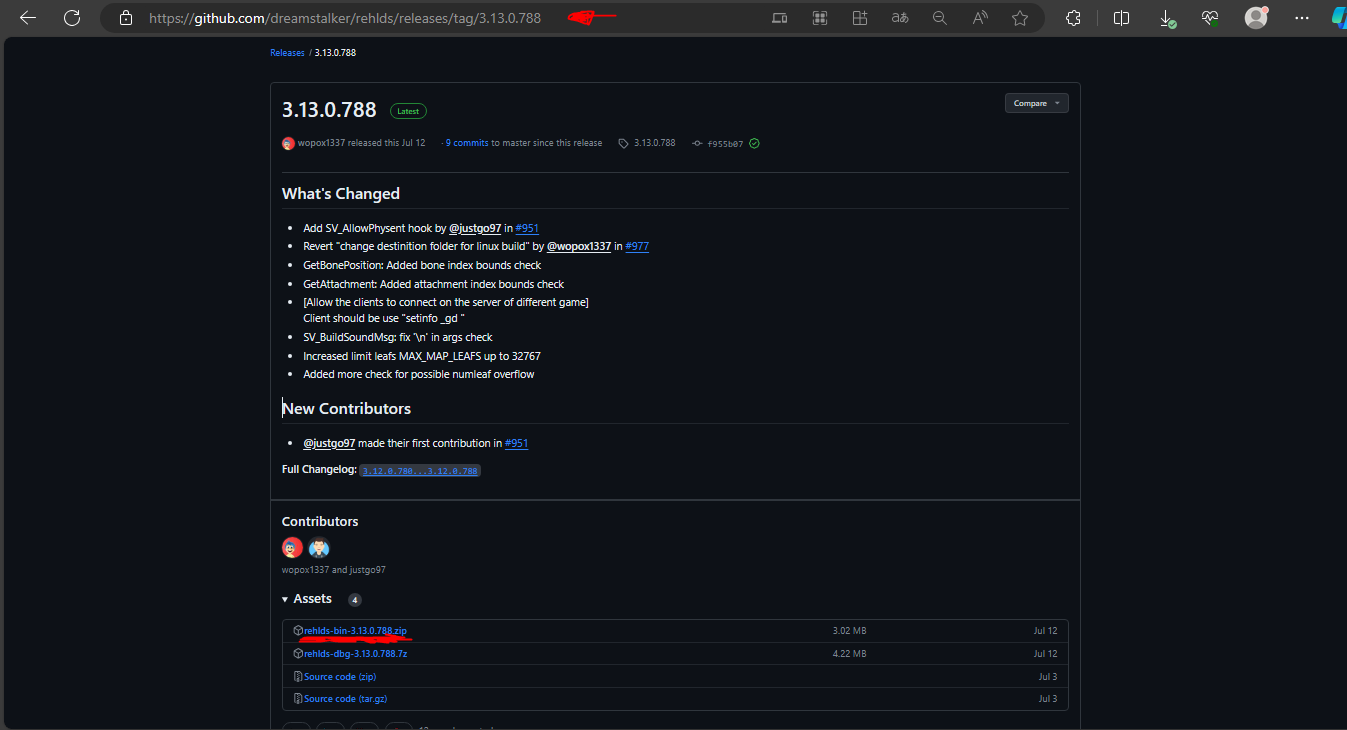Download rehlds-bin-3.13.0.788.zip

pos(355,631)
